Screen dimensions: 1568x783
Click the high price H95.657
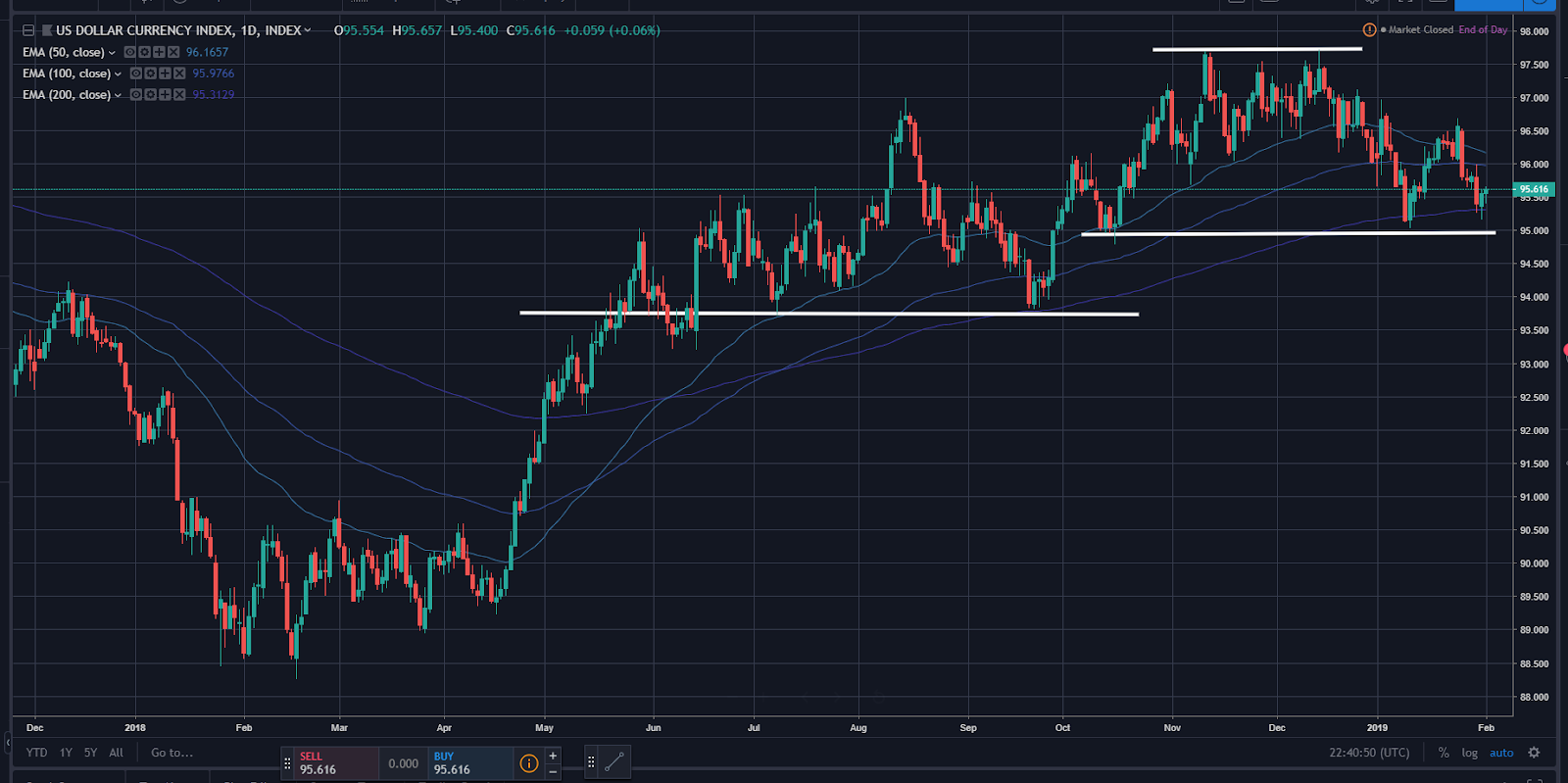coord(417,30)
